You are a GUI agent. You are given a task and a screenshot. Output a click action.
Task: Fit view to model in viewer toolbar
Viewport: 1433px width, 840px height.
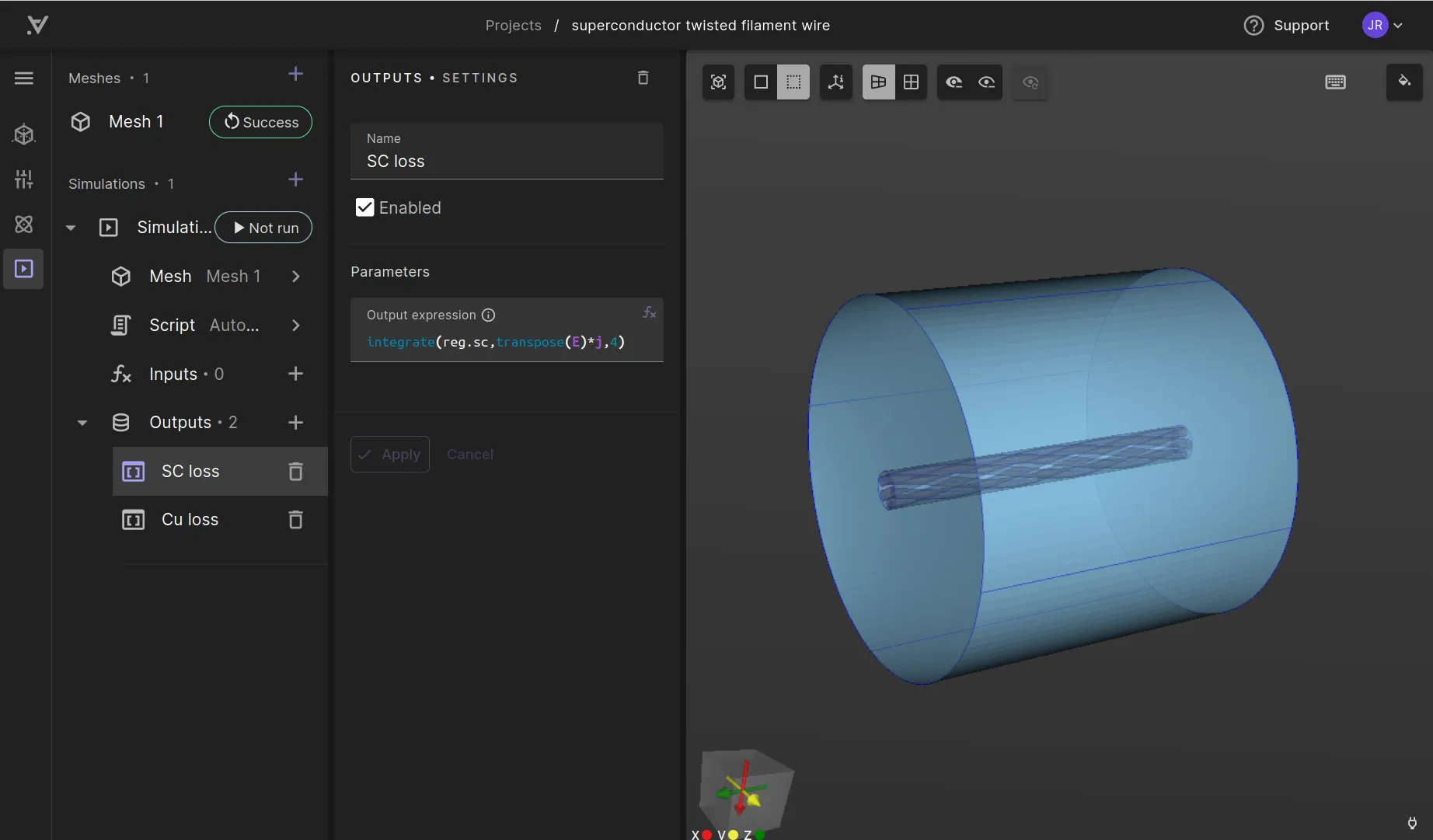[718, 82]
